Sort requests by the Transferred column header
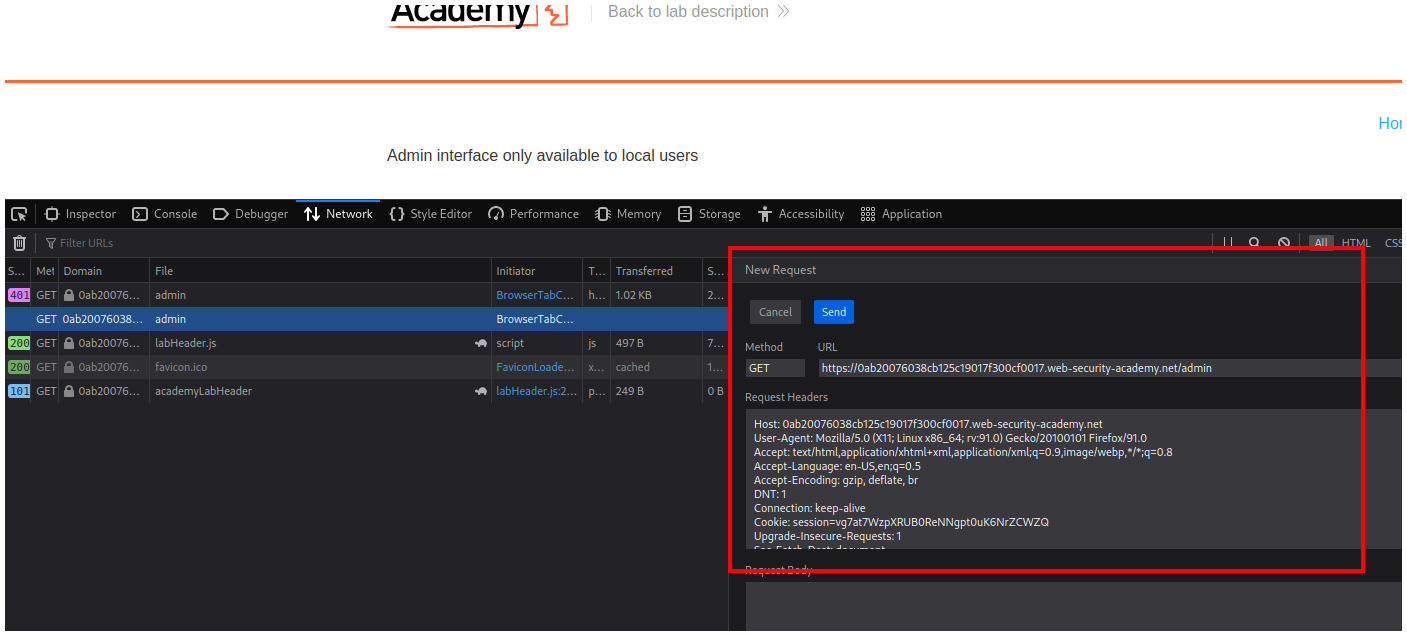This screenshot has width=1407, height=636. [644, 271]
